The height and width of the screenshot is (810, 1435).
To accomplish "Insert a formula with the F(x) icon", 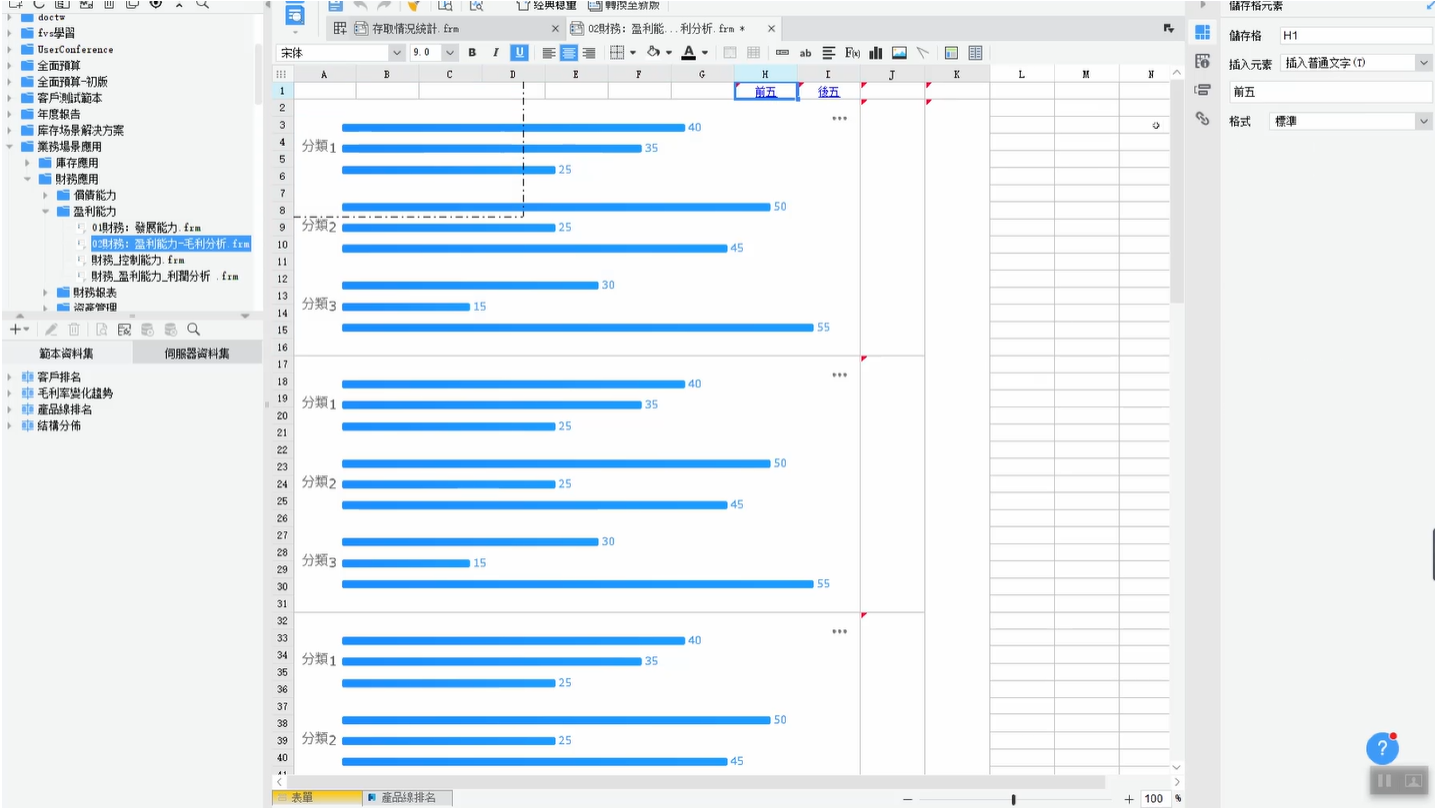I will tap(853, 53).
